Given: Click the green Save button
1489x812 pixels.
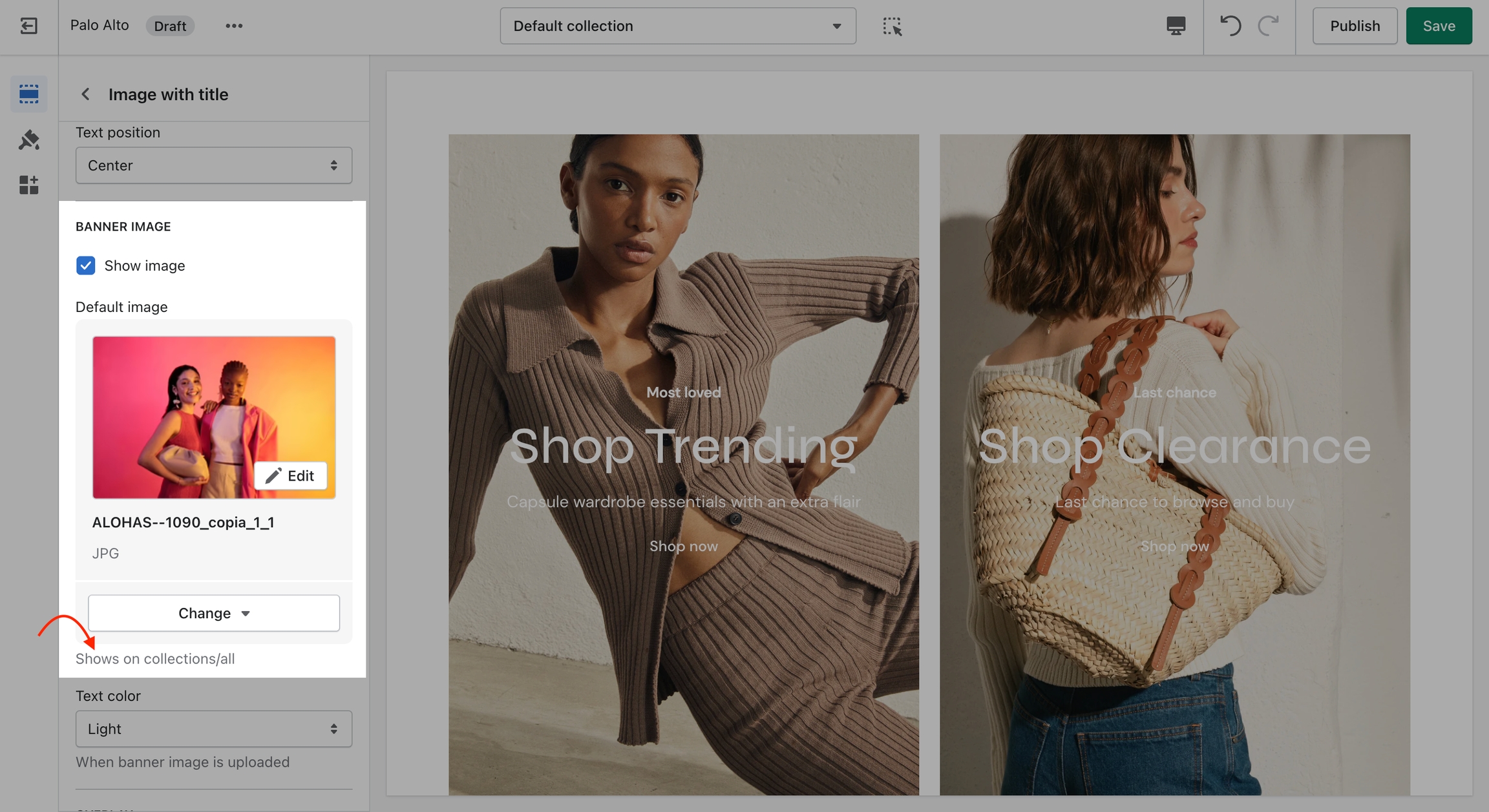Looking at the screenshot, I should coord(1439,26).
